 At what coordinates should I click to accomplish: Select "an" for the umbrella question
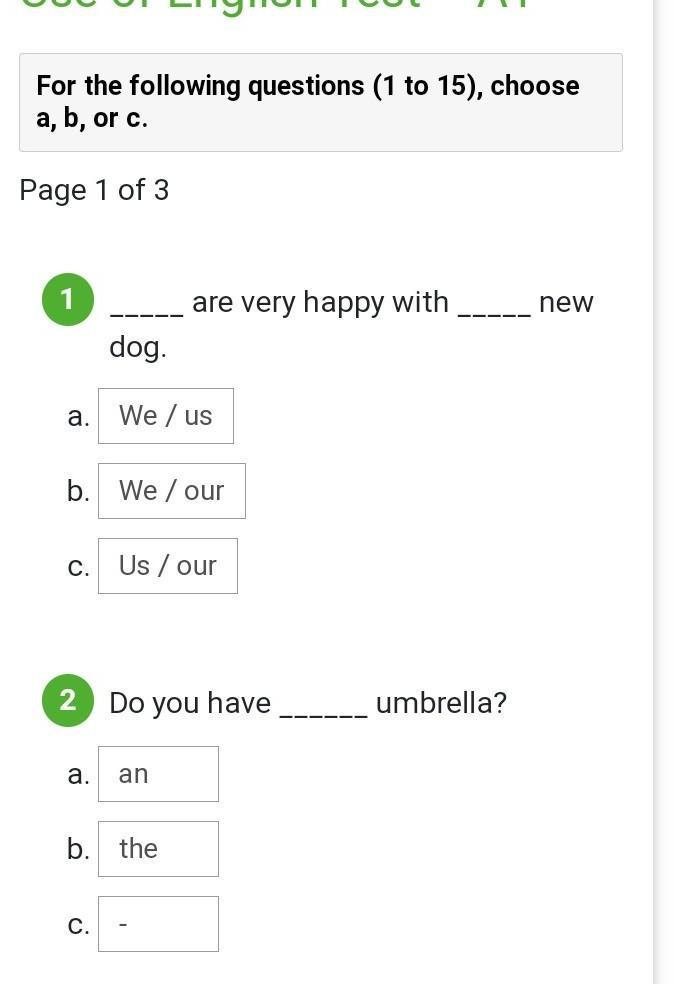point(158,774)
